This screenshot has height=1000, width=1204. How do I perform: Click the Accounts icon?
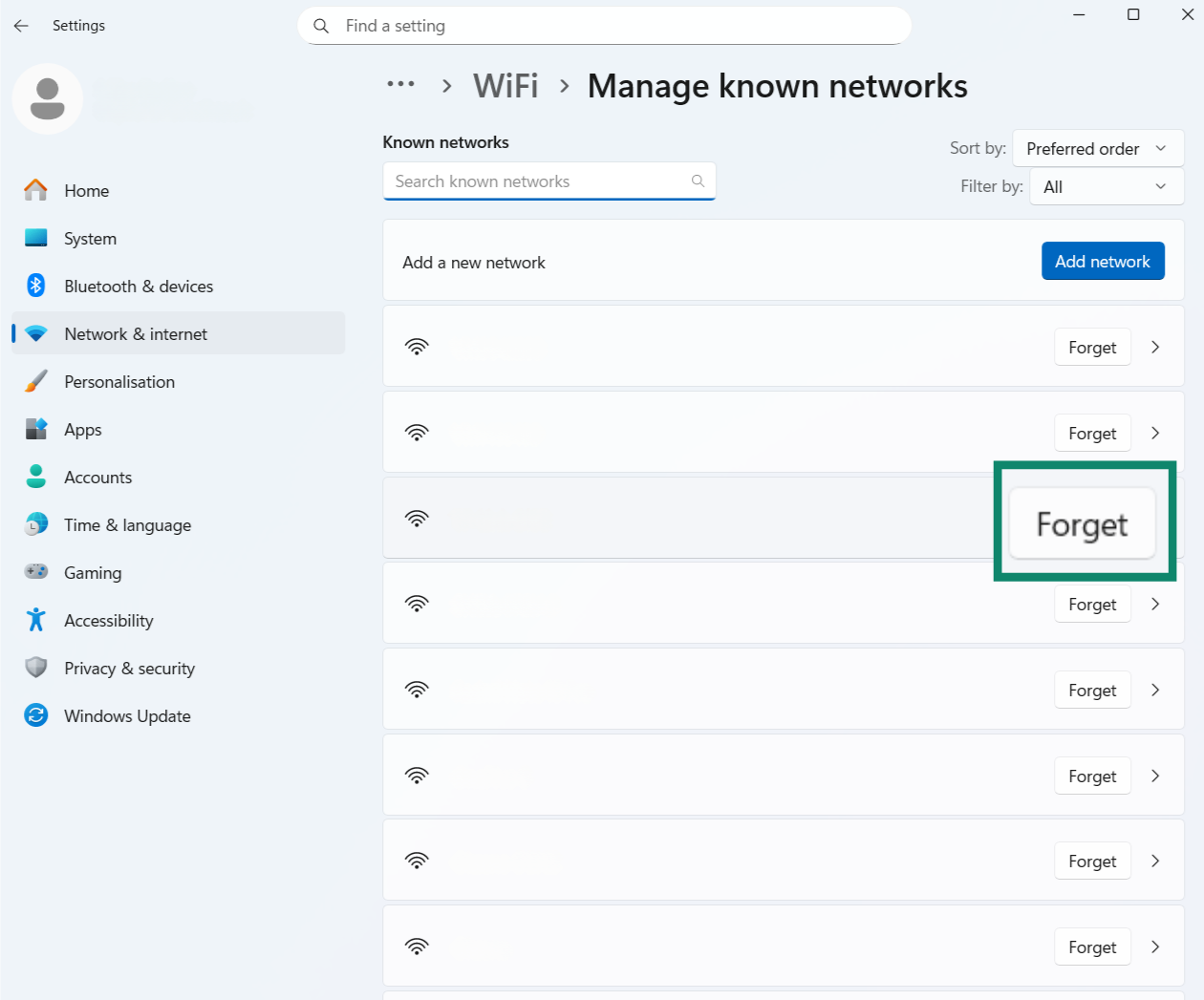(x=35, y=477)
